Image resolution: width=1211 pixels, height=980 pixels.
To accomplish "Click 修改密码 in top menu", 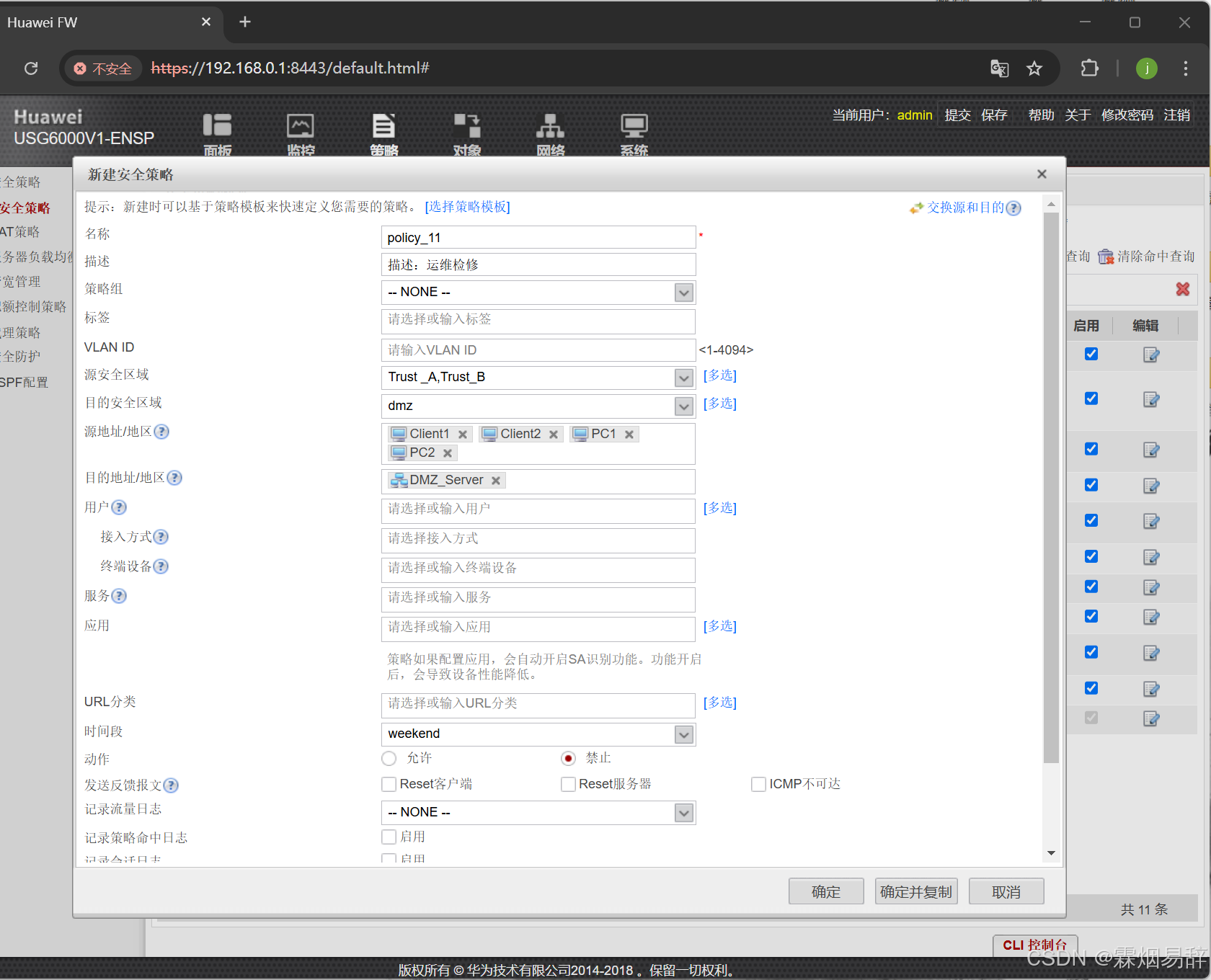I will tap(1127, 115).
